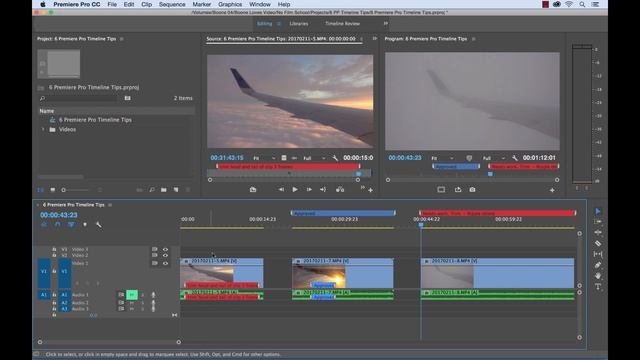The height and width of the screenshot is (360, 640).
Task: Toggle A2 track targeting
Action: tap(64, 303)
